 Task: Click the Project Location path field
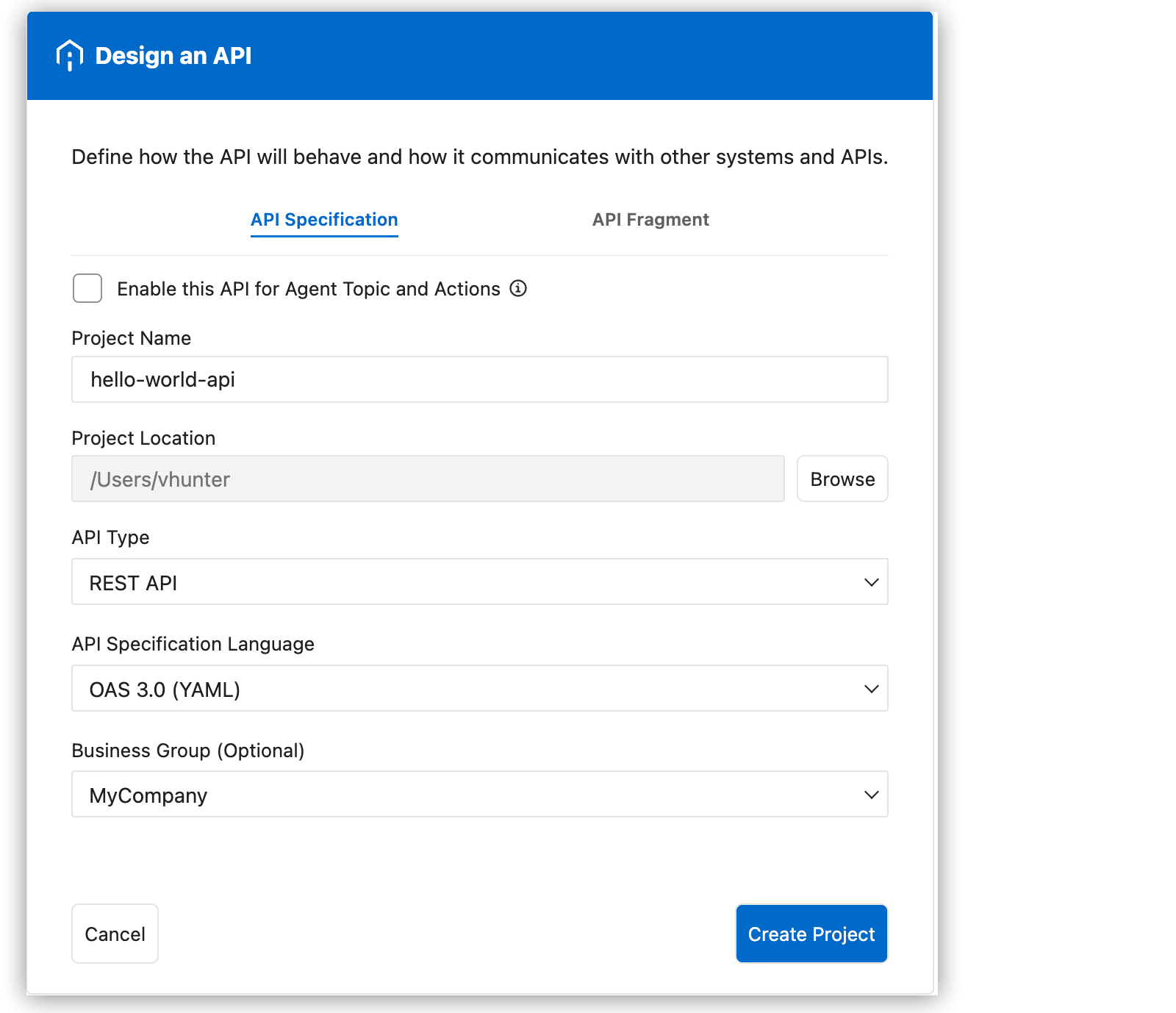pyautogui.click(x=428, y=479)
